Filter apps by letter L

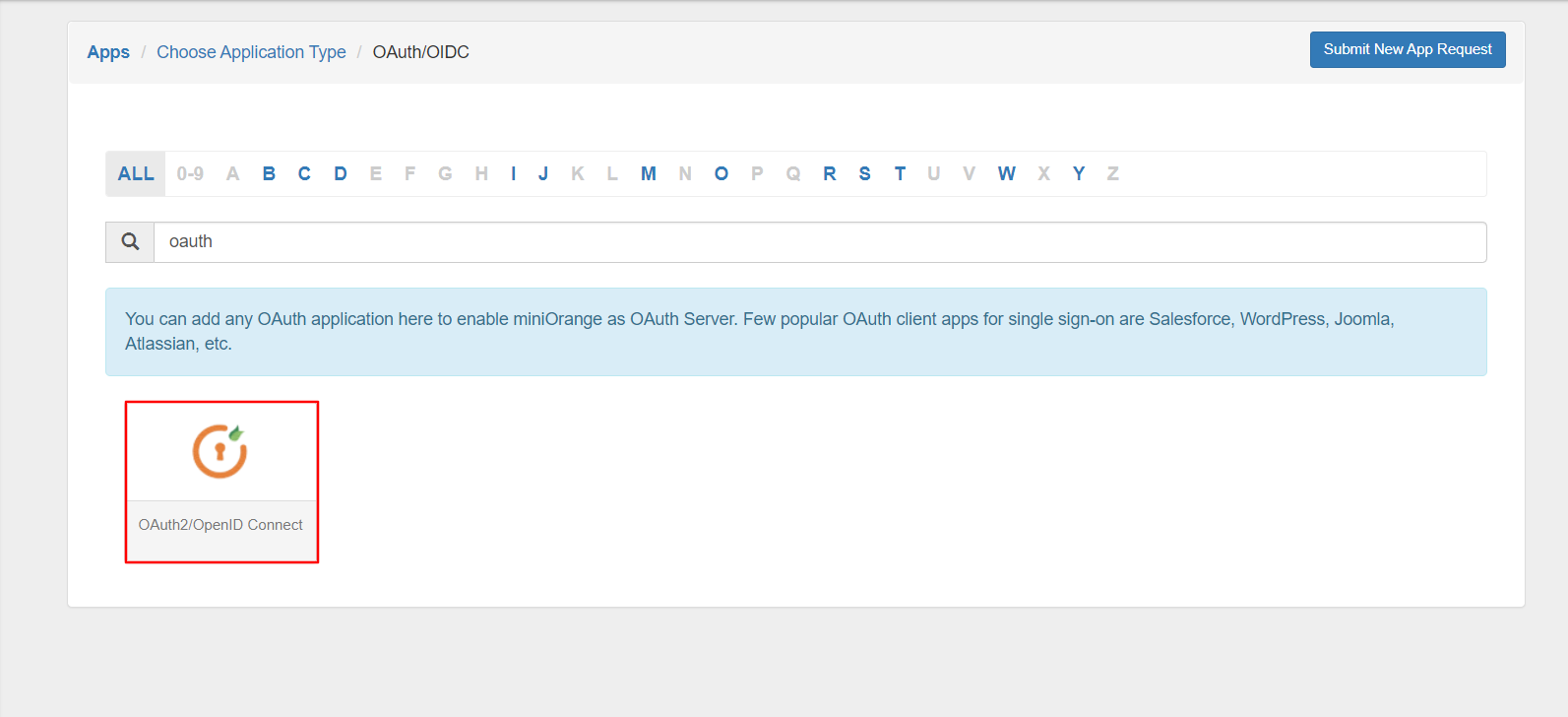[x=612, y=174]
